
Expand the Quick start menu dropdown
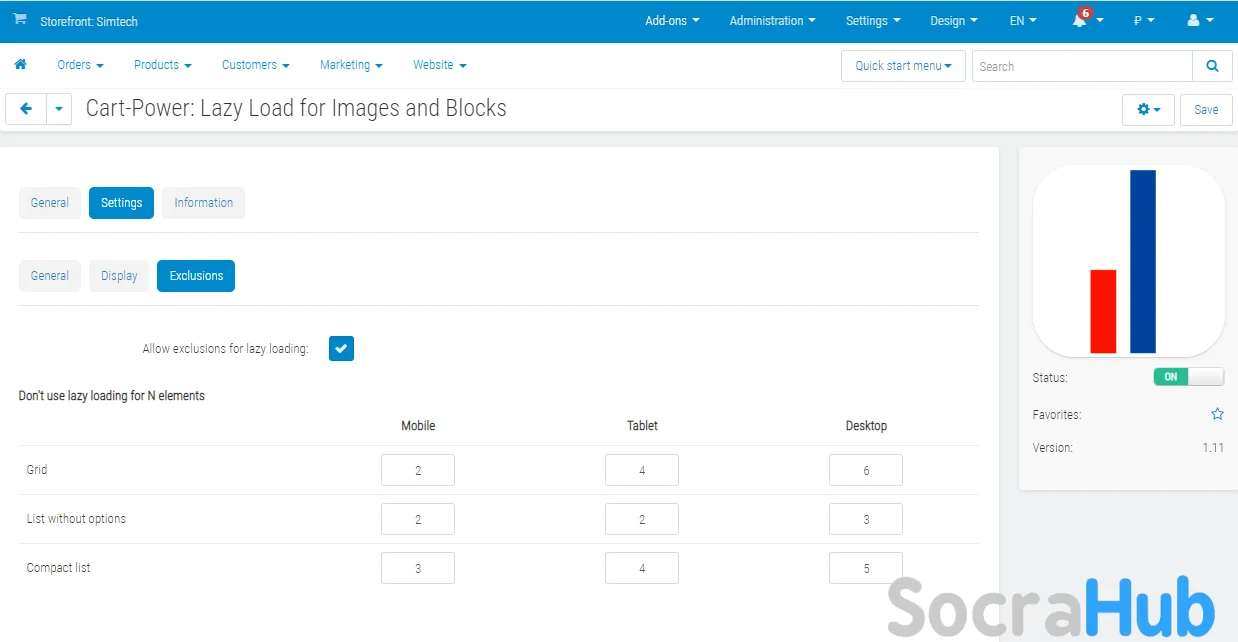pos(903,66)
